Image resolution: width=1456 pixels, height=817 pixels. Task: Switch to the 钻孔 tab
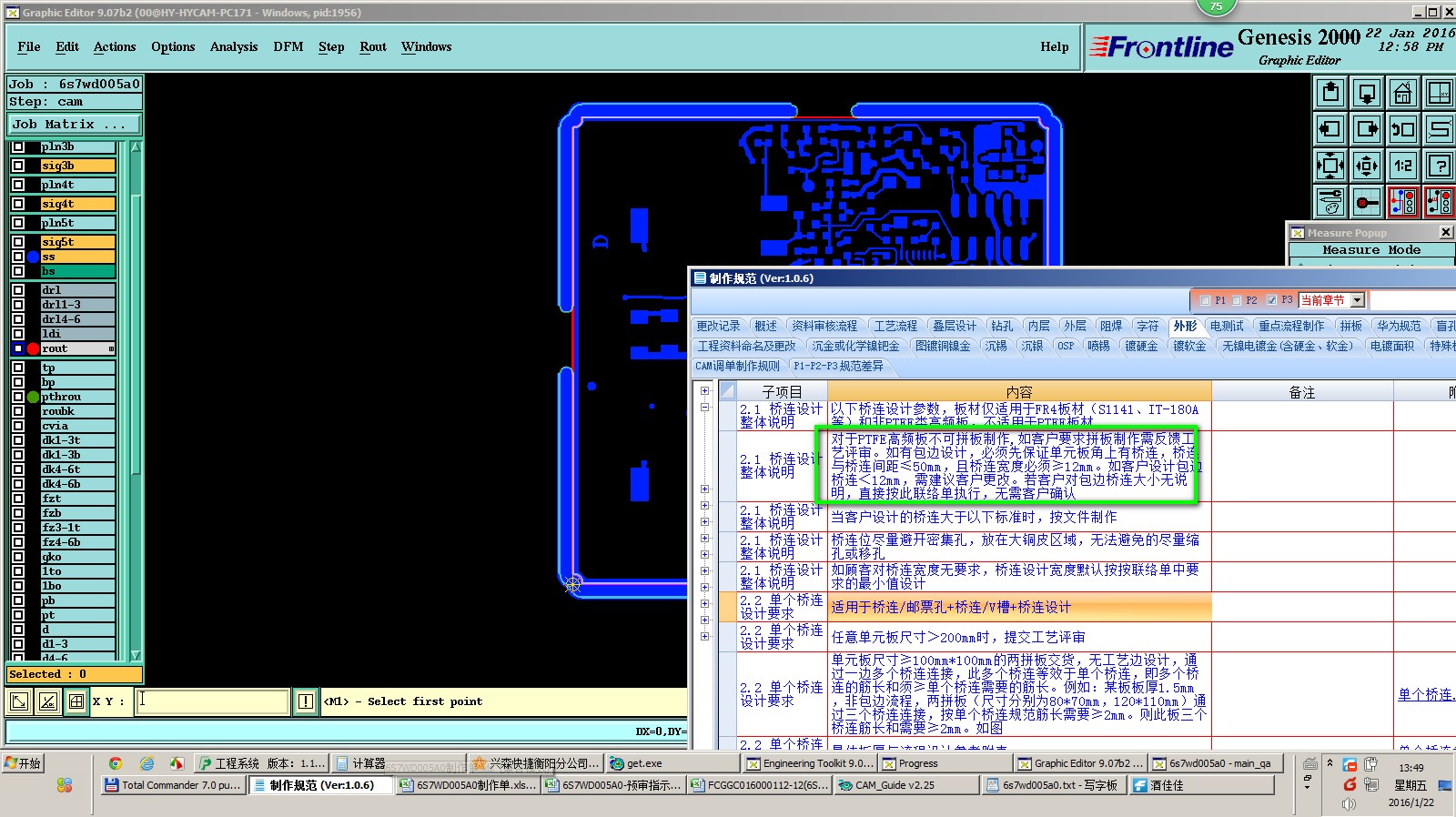click(x=1002, y=326)
